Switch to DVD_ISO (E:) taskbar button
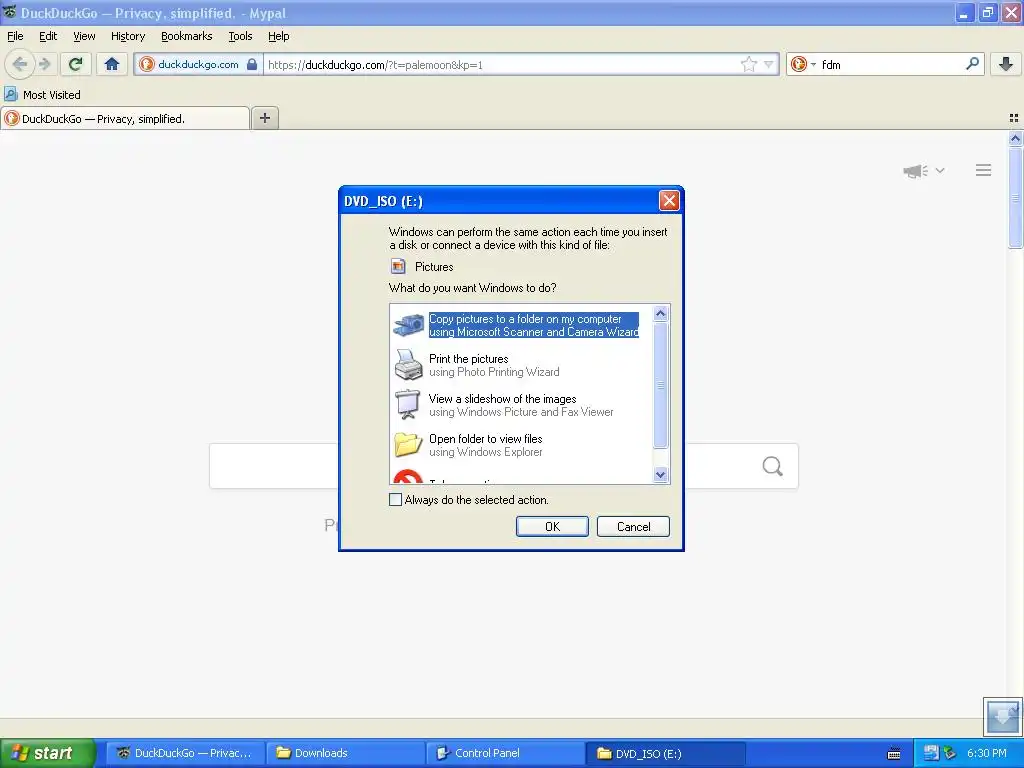 coord(665,753)
